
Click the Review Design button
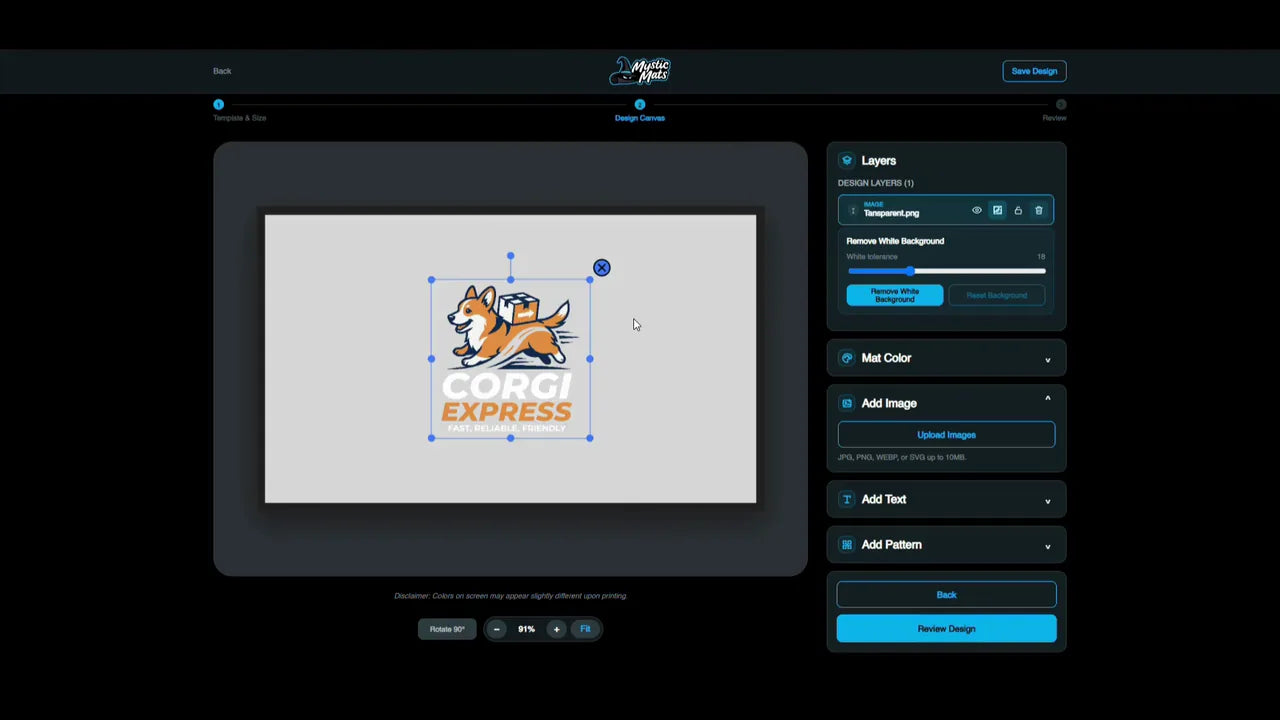click(x=946, y=629)
